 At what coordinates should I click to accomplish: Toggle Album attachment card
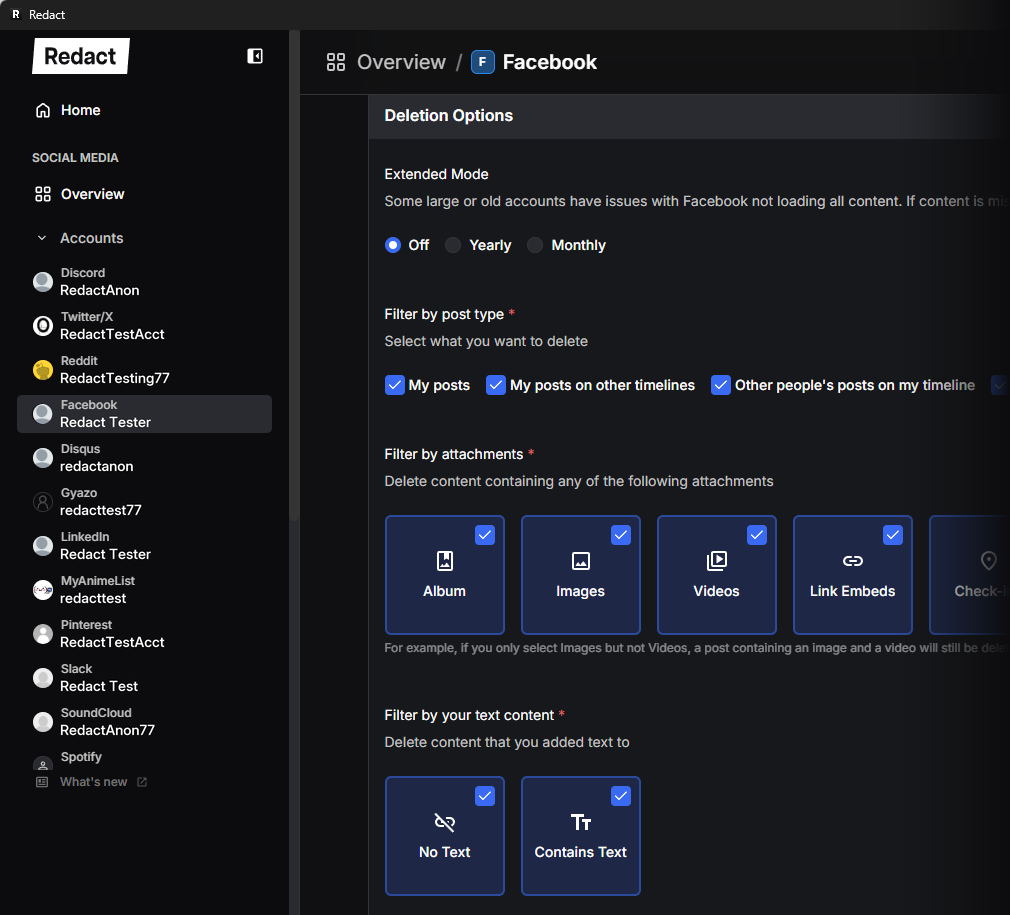[444, 575]
